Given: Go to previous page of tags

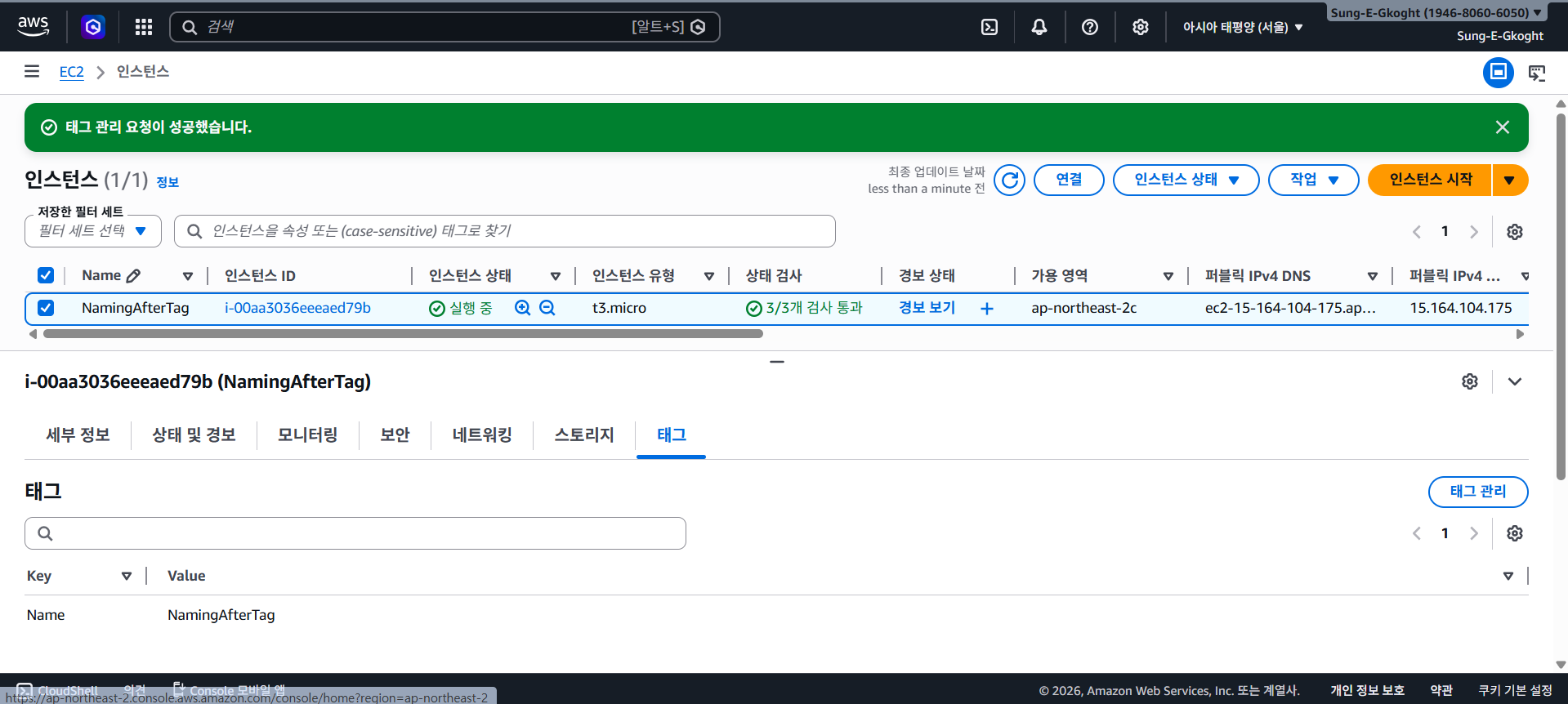Looking at the screenshot, I should [1417, 533].
